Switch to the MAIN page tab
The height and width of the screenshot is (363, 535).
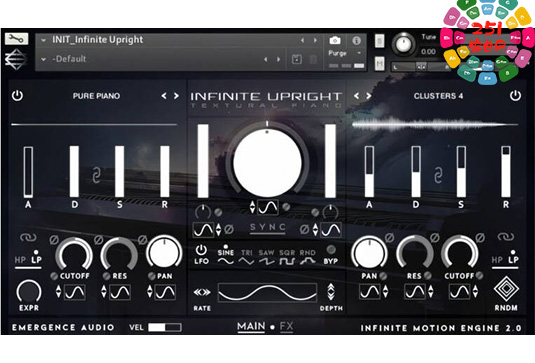251,327
